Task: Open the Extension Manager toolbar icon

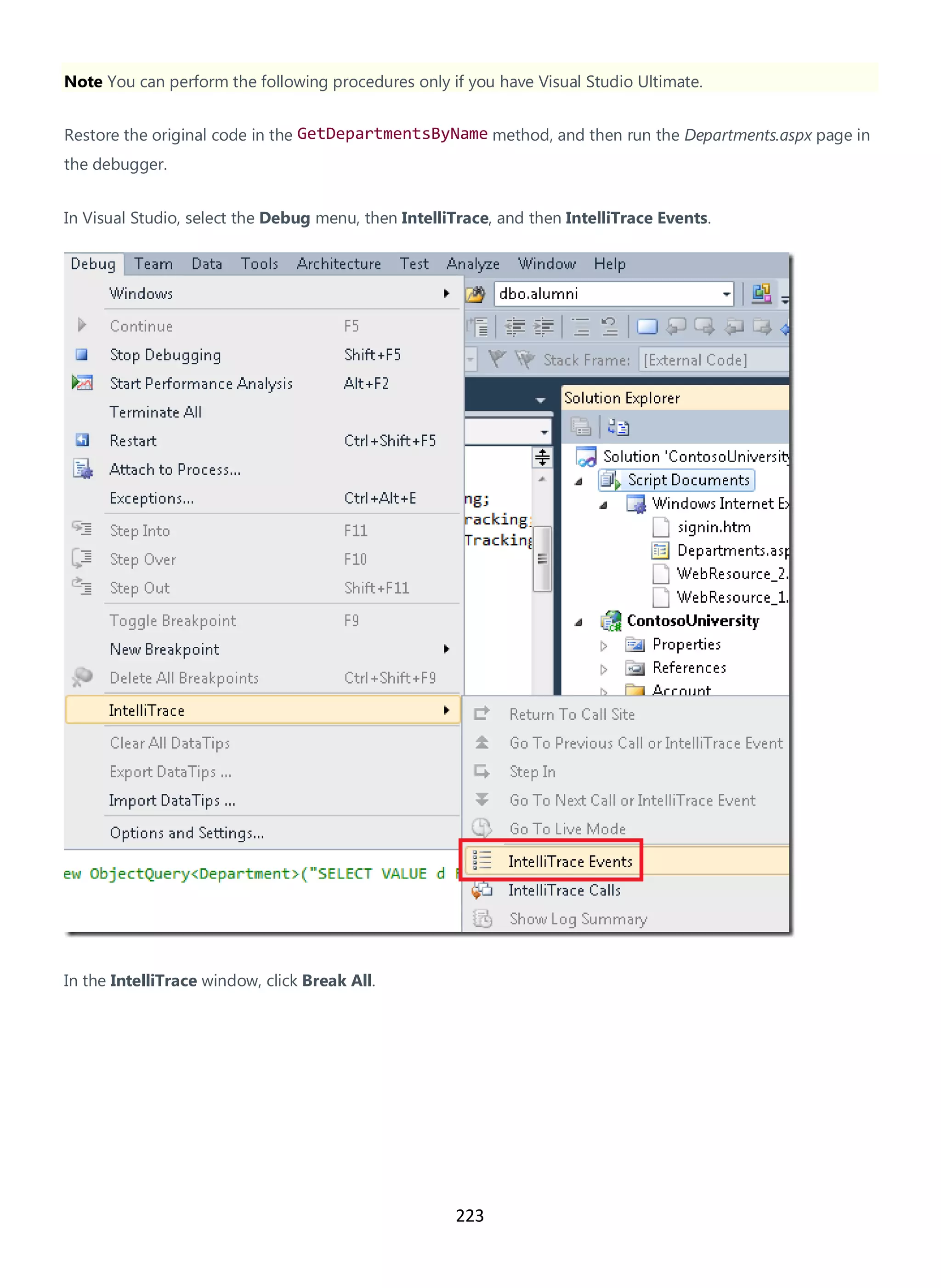Action: [x=761, y=294]
